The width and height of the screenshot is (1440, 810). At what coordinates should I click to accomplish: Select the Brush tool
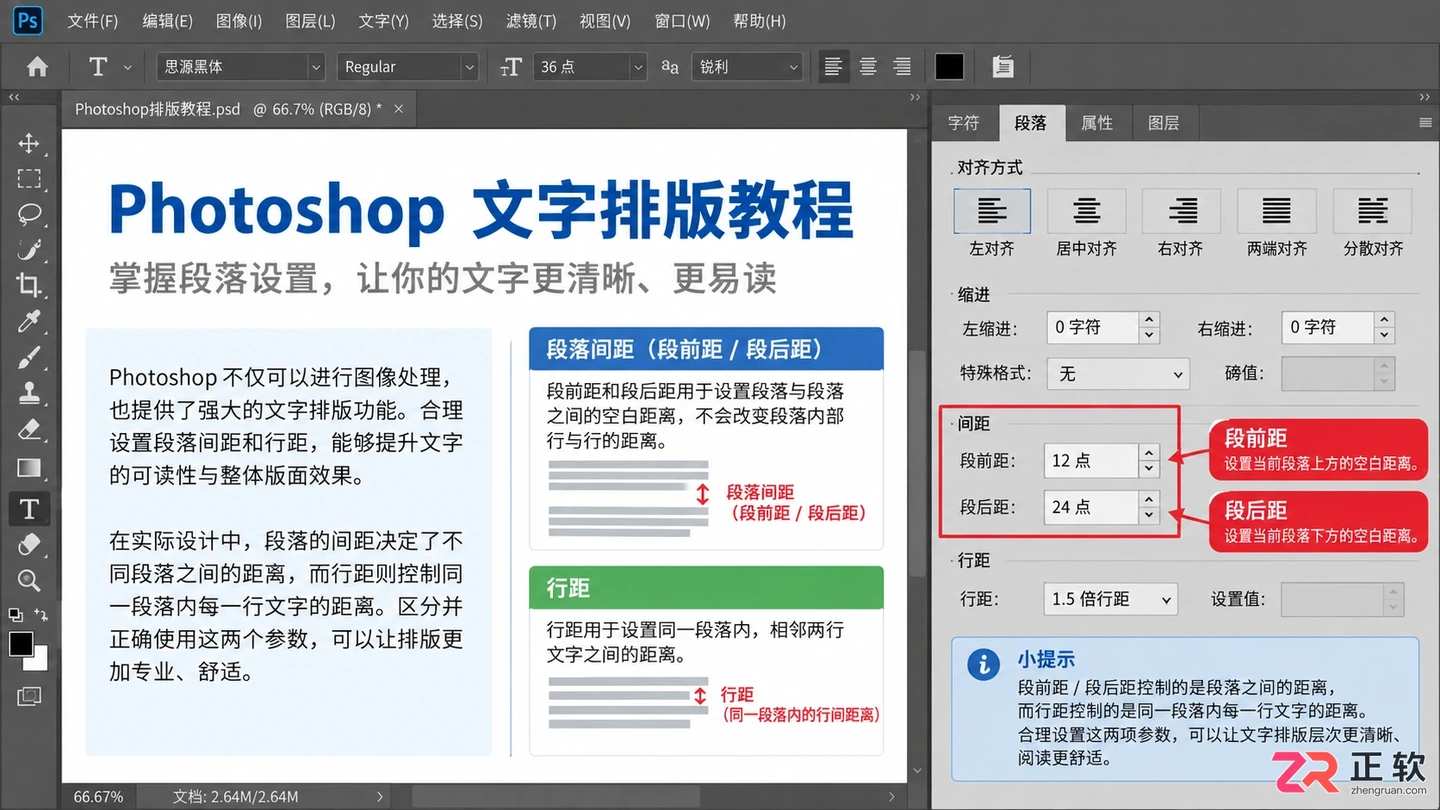29,358
